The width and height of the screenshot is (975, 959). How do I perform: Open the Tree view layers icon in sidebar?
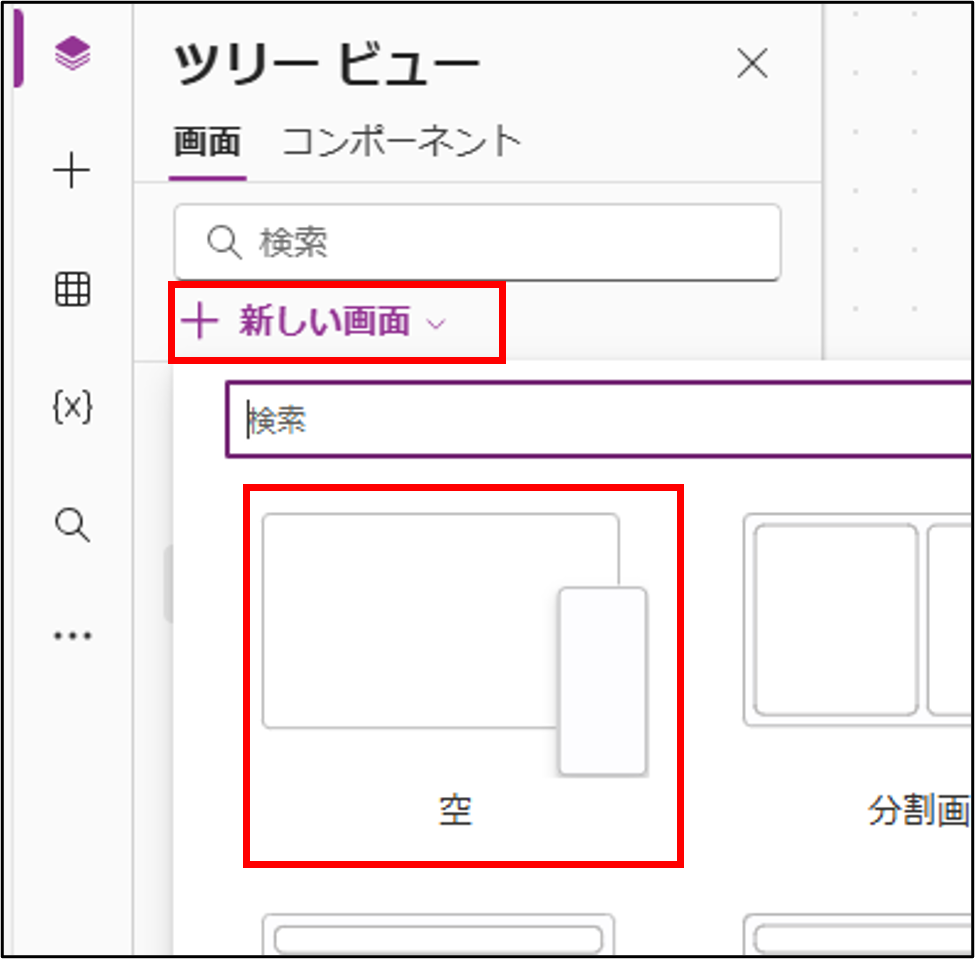[x=72, y=54]
